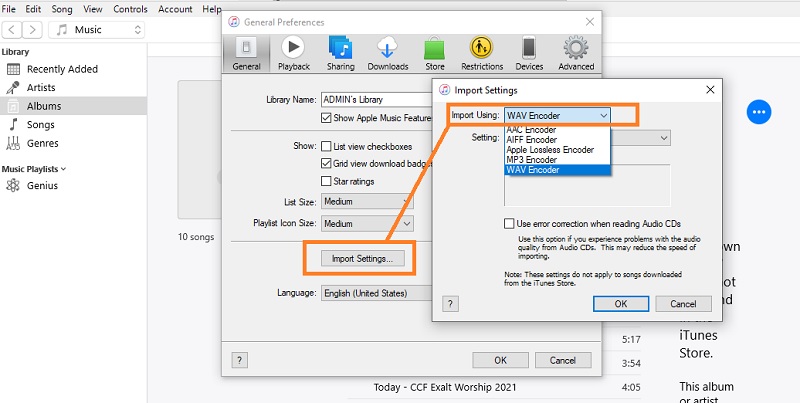Open the Edit menu
The image size is (800, 403).
coord(33,9)
